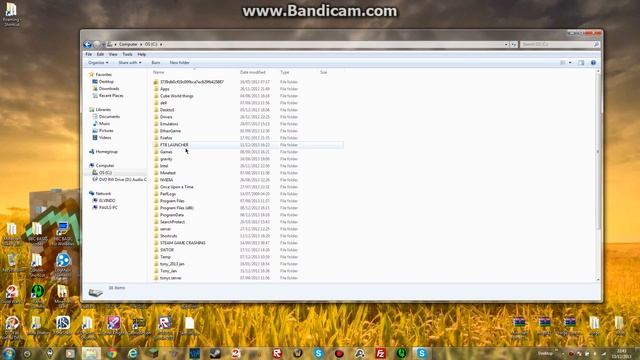Select the Temp folder
Viewport: 640px width, 360px height.
165,257
